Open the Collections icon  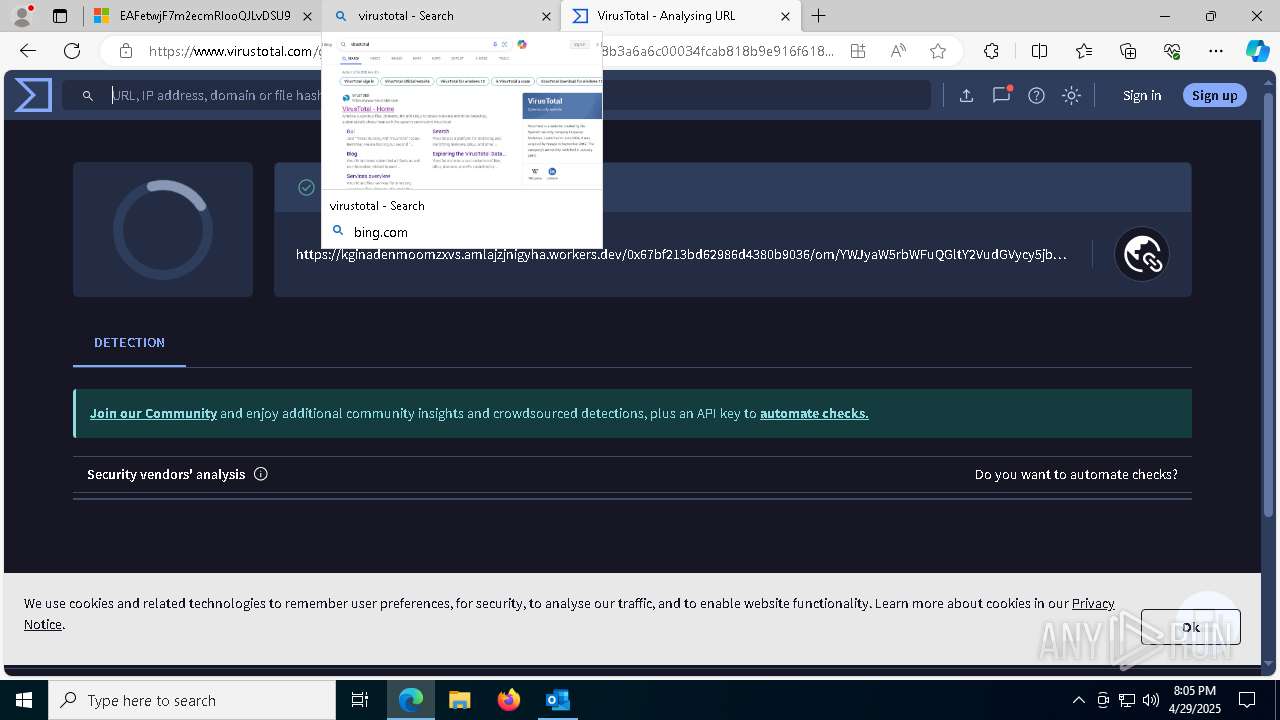pyautogui.click(x=1128, y=51)
